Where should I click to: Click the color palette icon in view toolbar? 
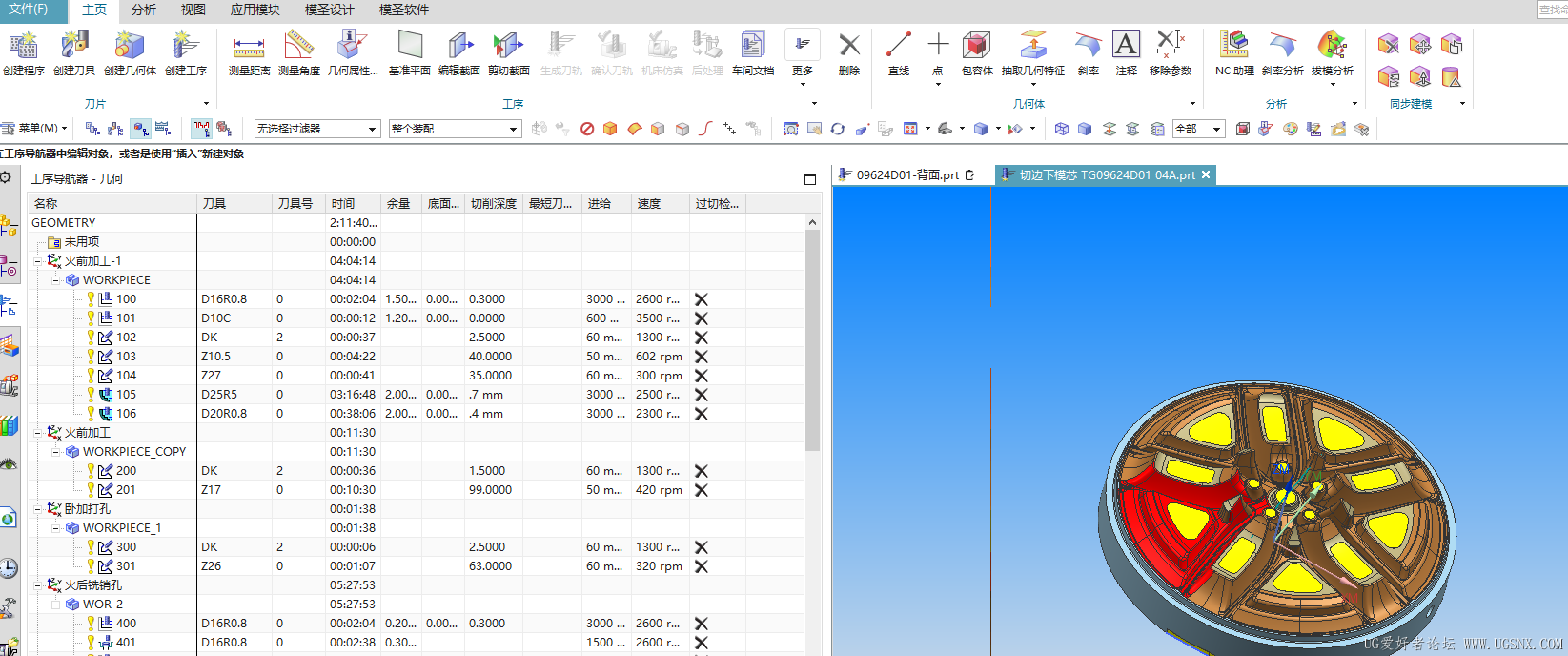coord(1290,129)
